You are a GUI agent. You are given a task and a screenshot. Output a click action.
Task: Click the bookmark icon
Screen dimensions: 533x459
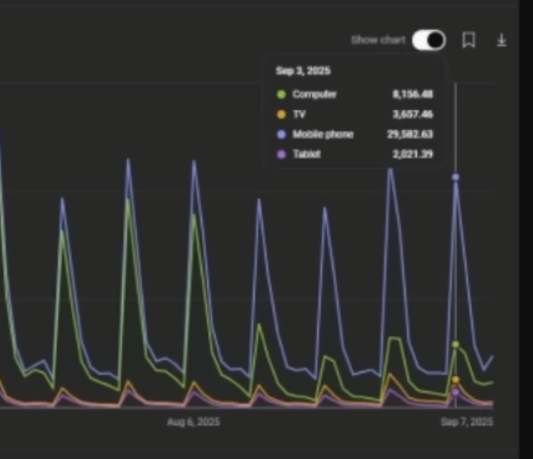pos(468,40)
